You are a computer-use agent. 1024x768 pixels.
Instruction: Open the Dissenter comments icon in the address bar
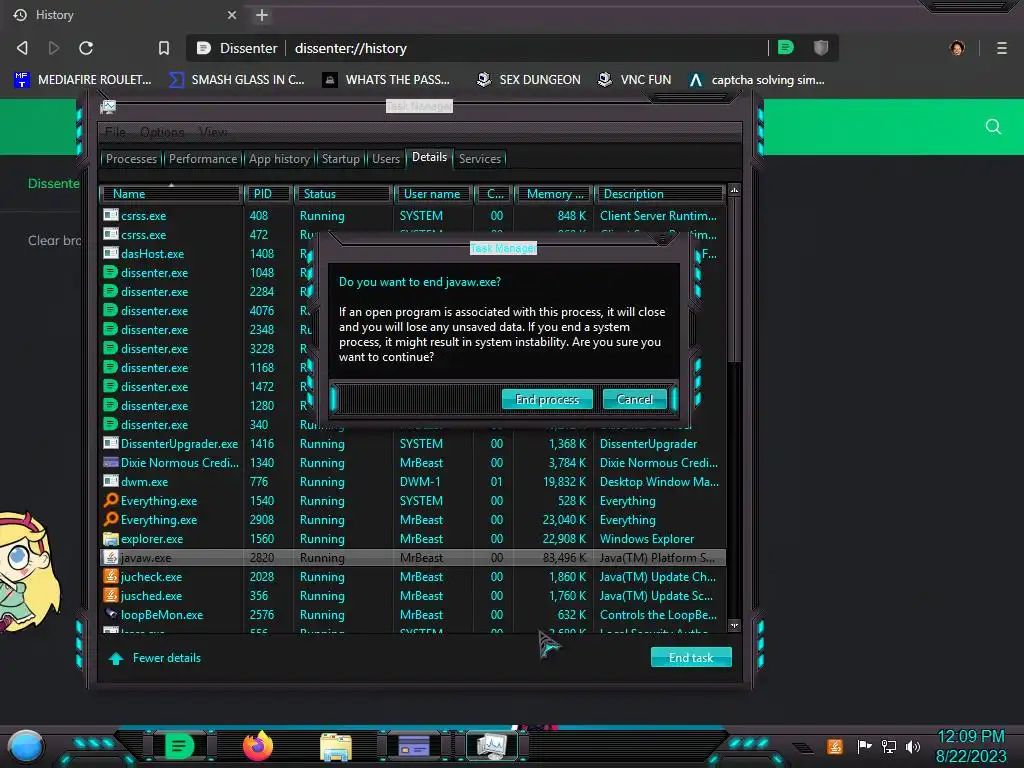786,47
